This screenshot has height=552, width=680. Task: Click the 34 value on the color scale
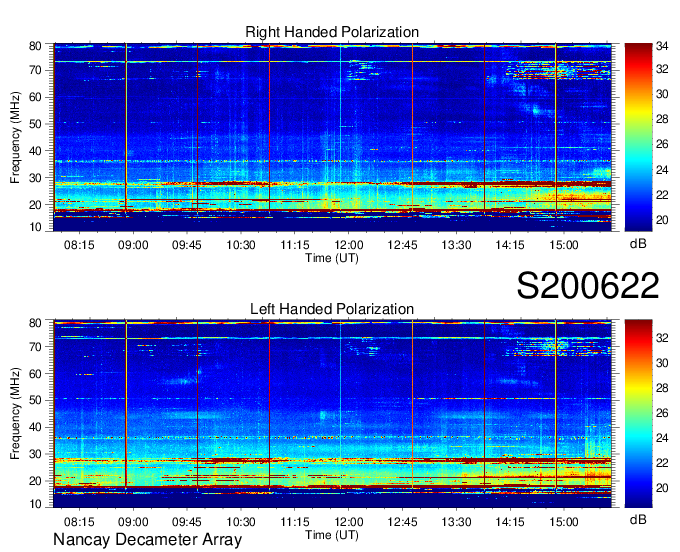point(662,46)
